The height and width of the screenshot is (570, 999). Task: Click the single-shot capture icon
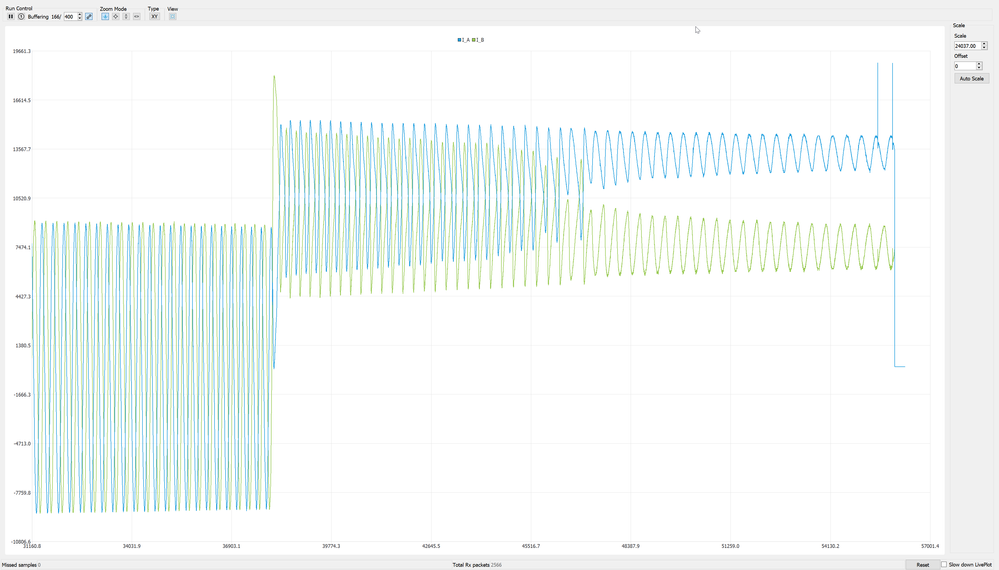[21, 17]
